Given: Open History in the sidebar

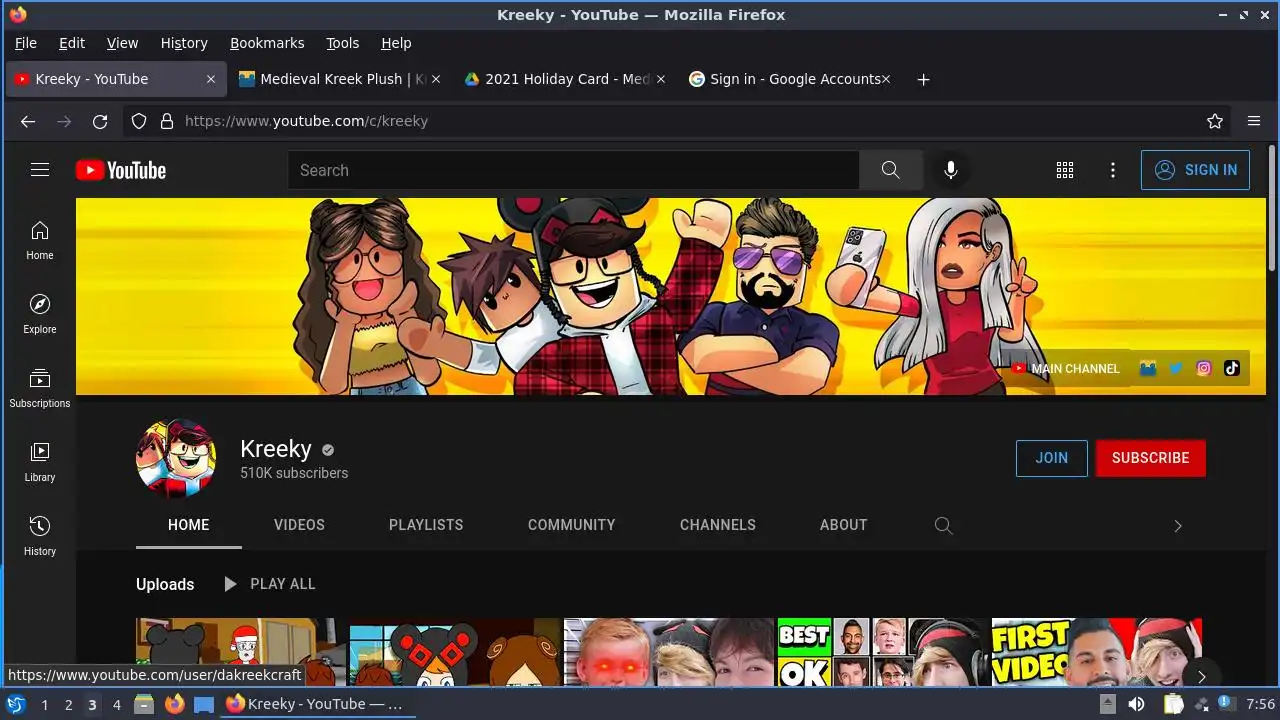Looking at the screenshot, I should click(40, 536).
